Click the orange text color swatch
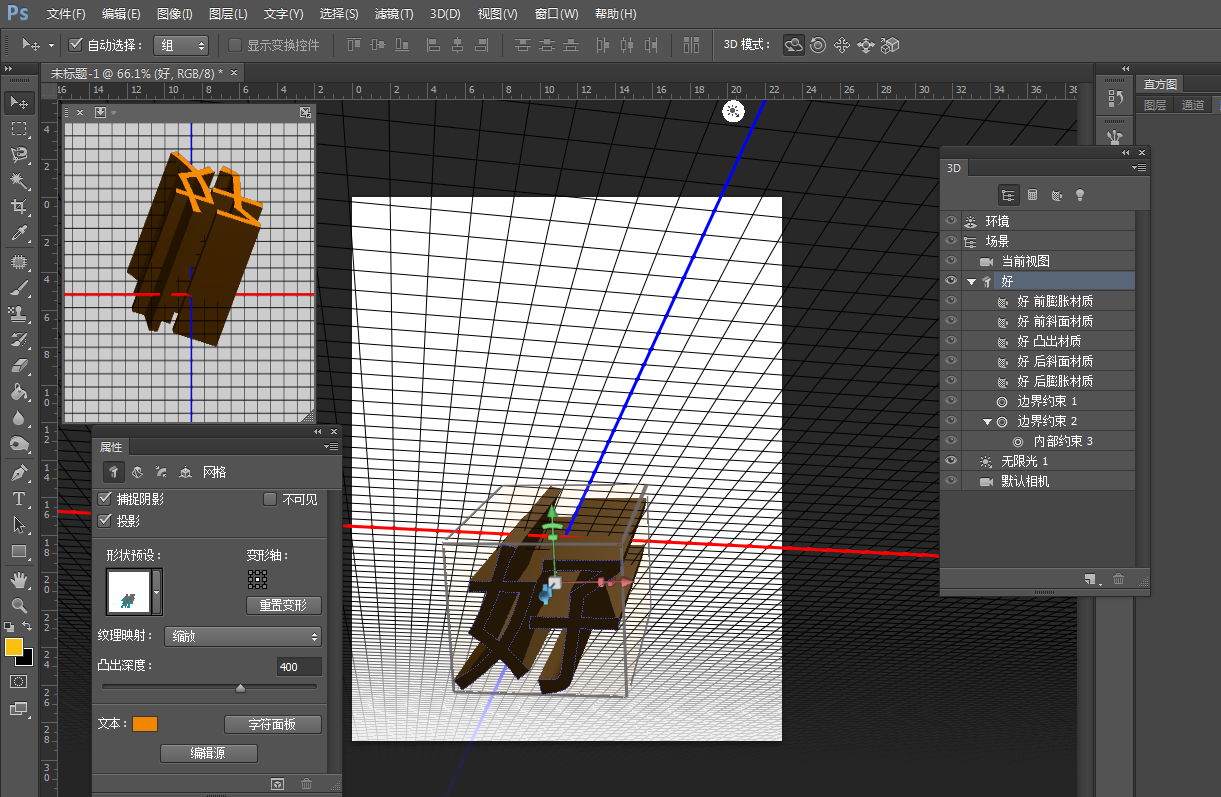The height and width of the screenshot is (797, 1221). [145, 724]
